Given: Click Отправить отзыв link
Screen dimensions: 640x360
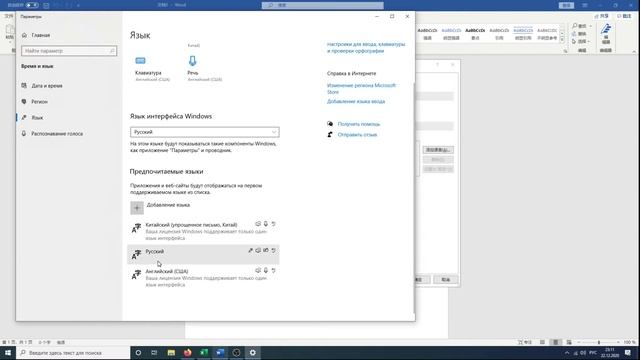Looking at the screenshot, I should [357, 135].
